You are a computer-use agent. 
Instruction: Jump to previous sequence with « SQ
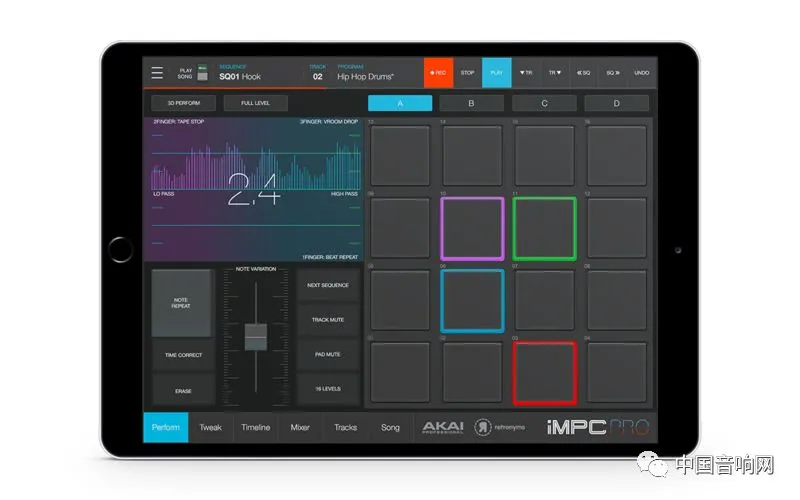coord(584,72)
